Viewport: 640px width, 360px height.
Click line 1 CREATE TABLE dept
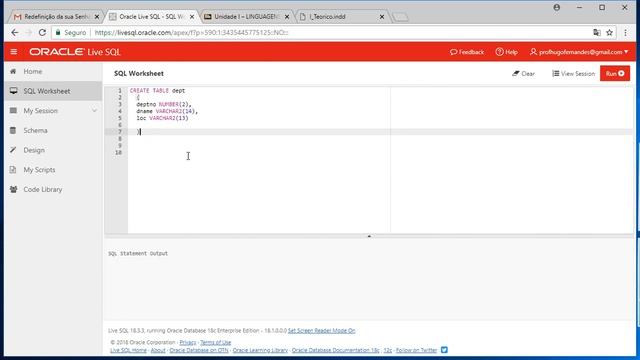(157, 91)
